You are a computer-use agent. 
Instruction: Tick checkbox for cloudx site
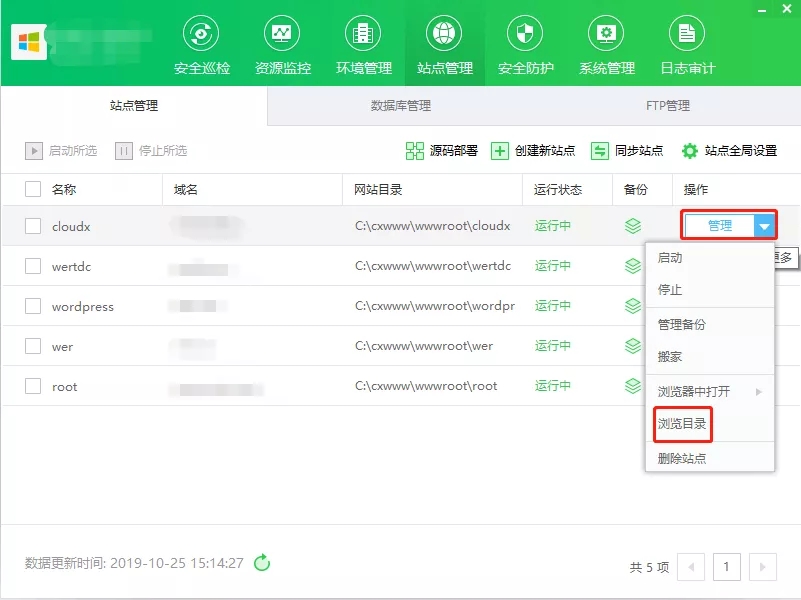(x=33, y=226)
